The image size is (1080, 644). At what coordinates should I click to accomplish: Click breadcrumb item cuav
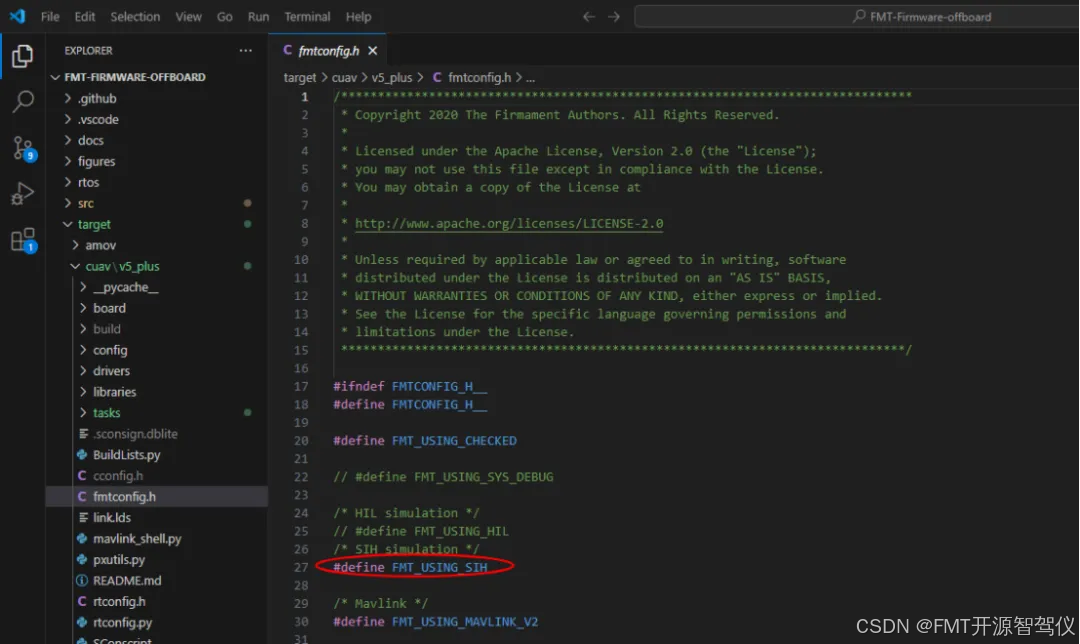coord(344,77)
